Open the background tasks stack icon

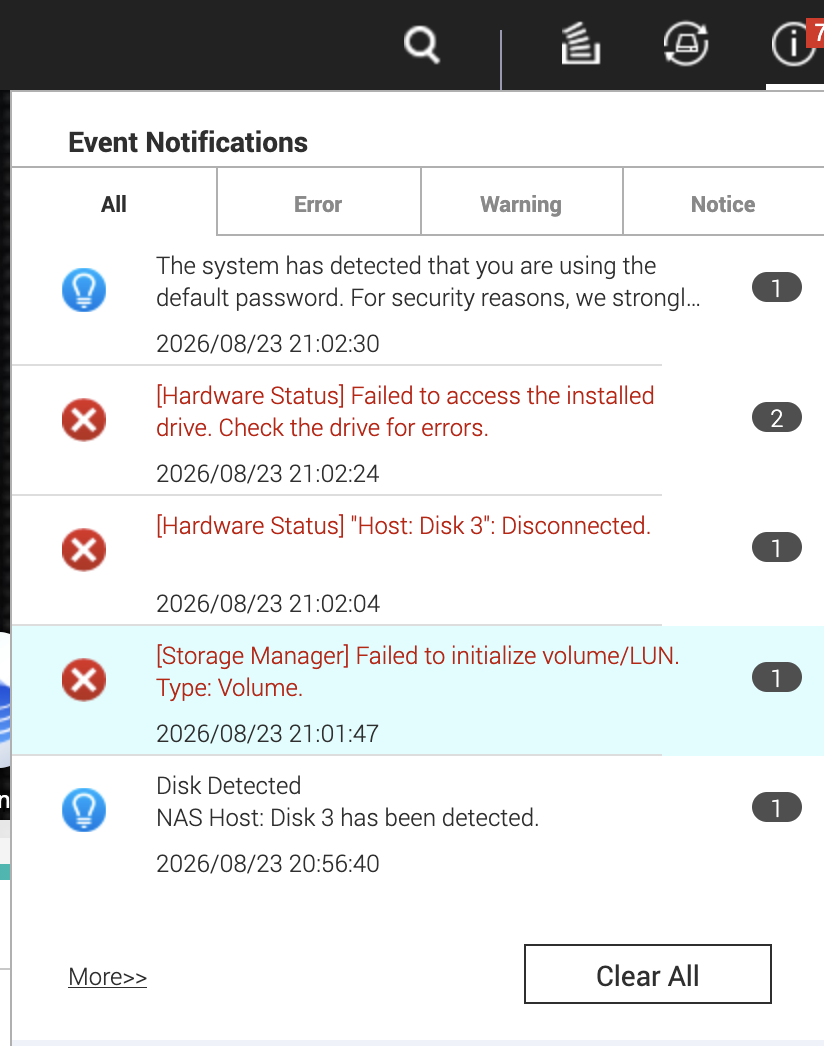(580, 44)
